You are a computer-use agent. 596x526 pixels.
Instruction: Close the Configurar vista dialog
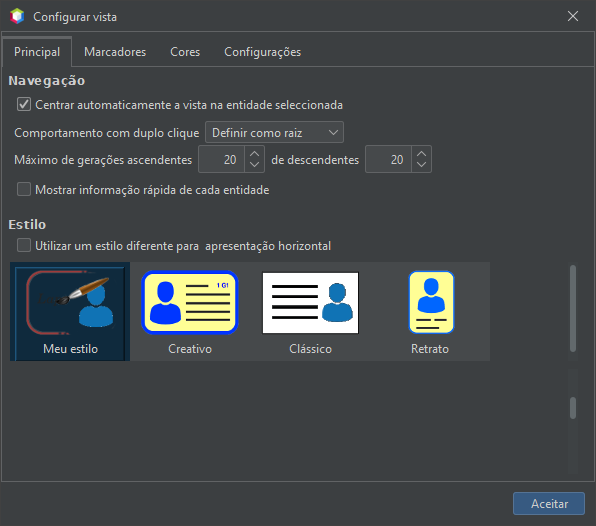pyautogui.click(x=573, y=16)
